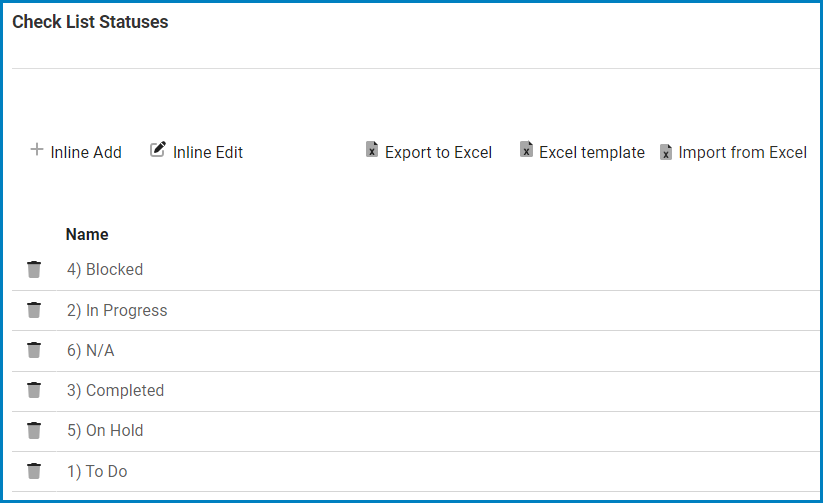The width and height of the screenshot is (823, 503).
Task: Delete the 1) To Do status
Action: [34, 471]
